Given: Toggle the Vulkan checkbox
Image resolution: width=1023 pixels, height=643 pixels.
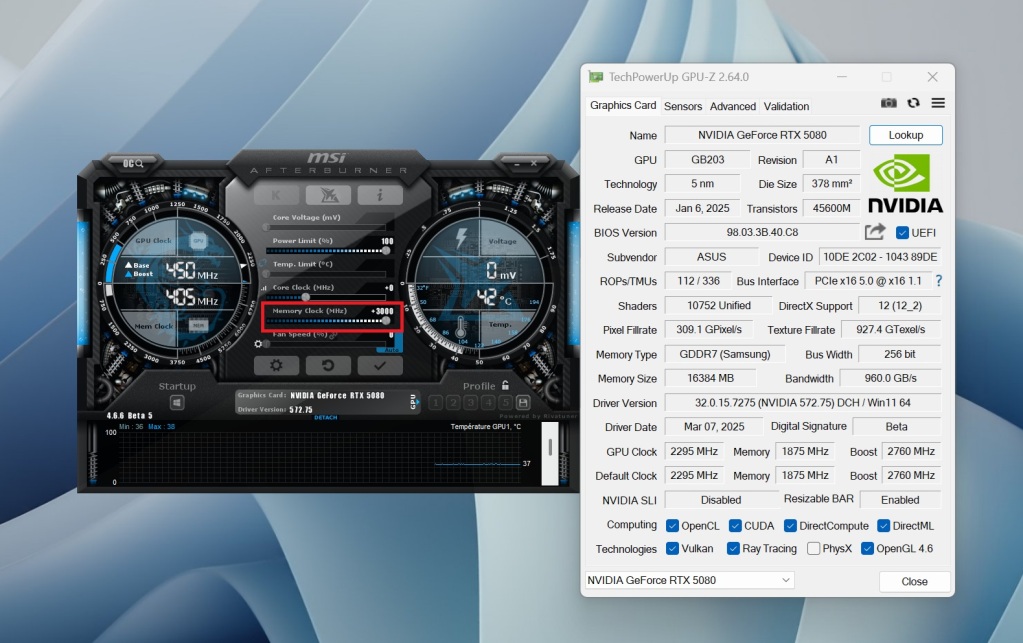Looking at the screenshot, I should coord(672,548).
